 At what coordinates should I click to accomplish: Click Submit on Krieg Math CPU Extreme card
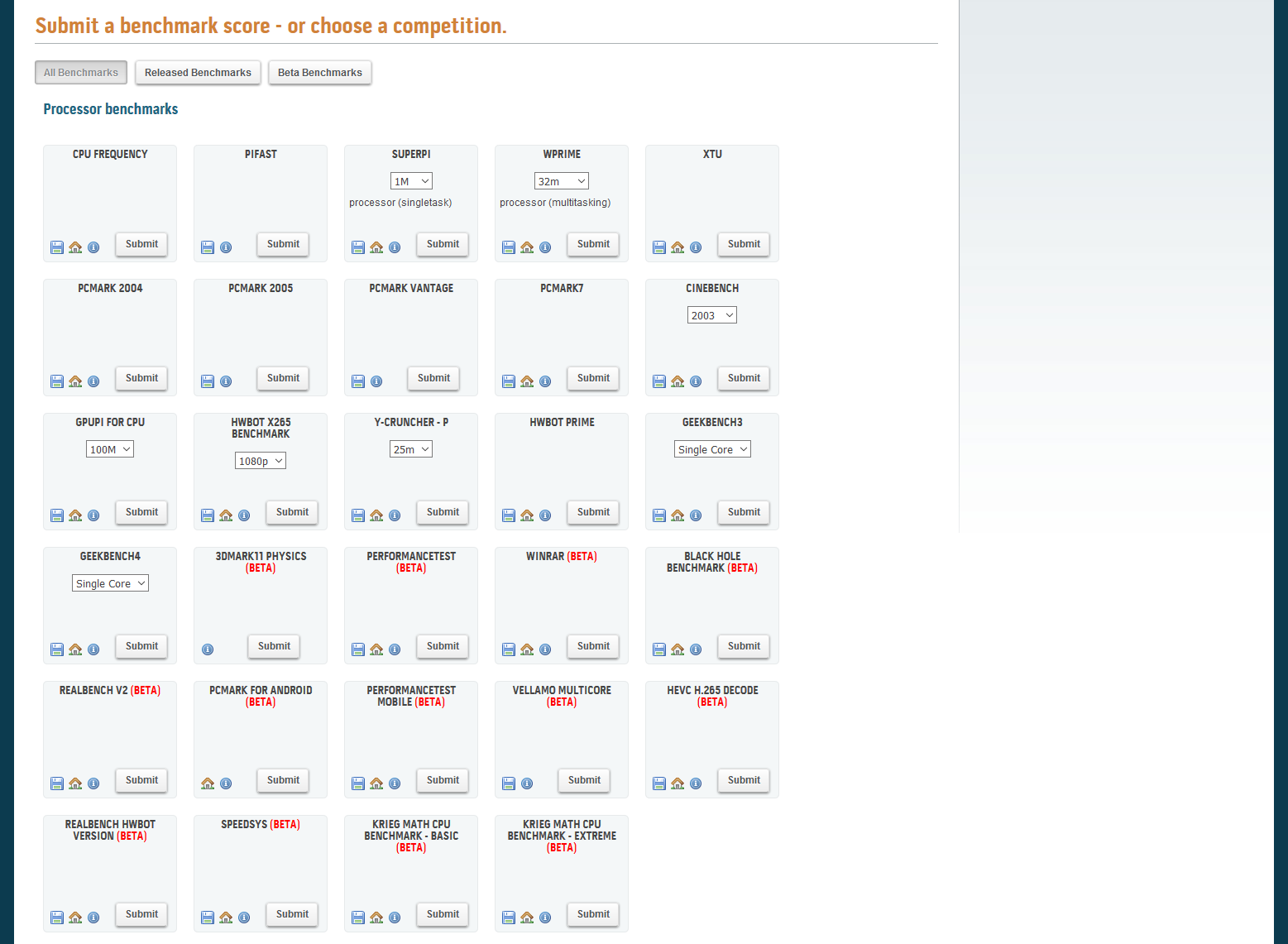593,914
